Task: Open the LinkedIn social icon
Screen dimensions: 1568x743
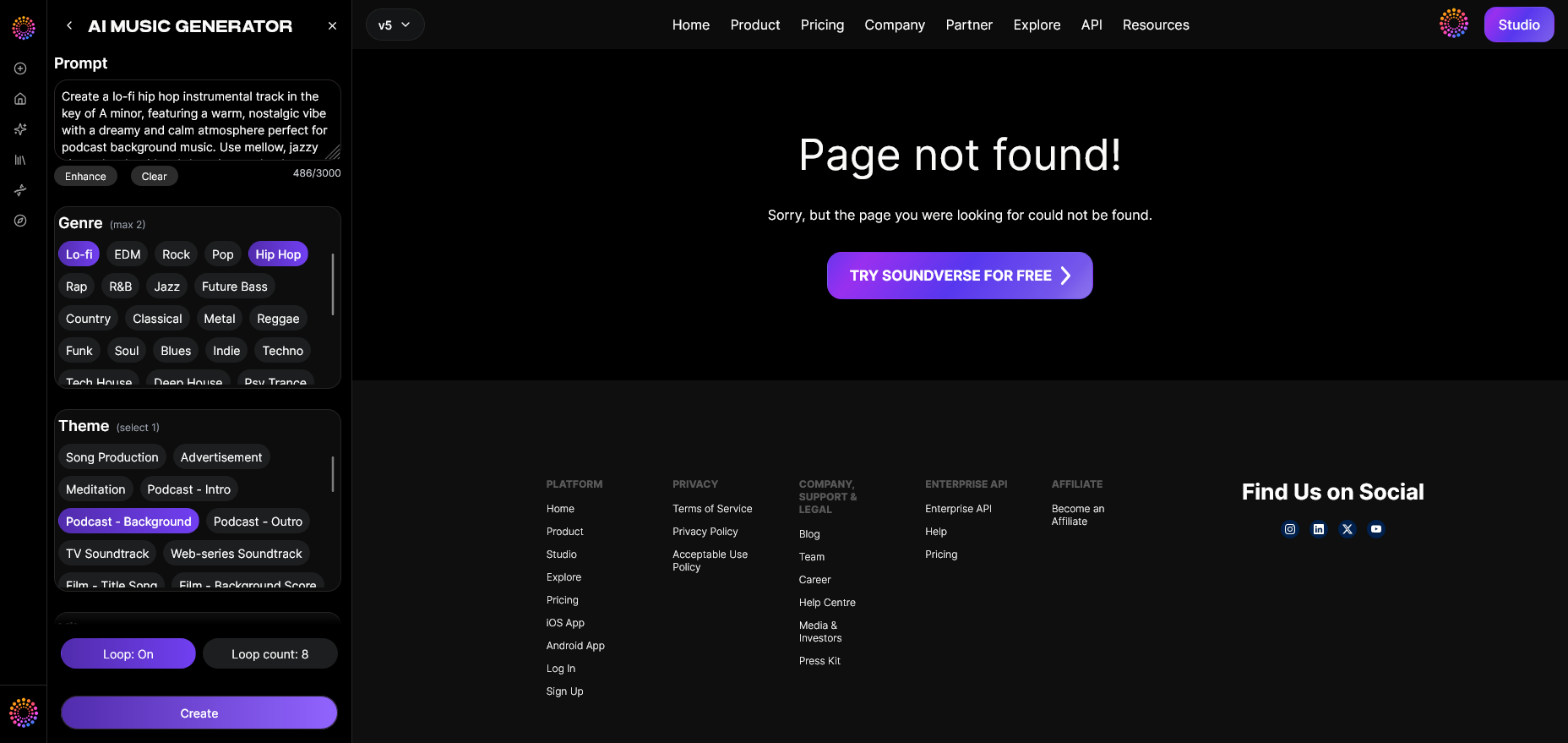Action: 1319,529
